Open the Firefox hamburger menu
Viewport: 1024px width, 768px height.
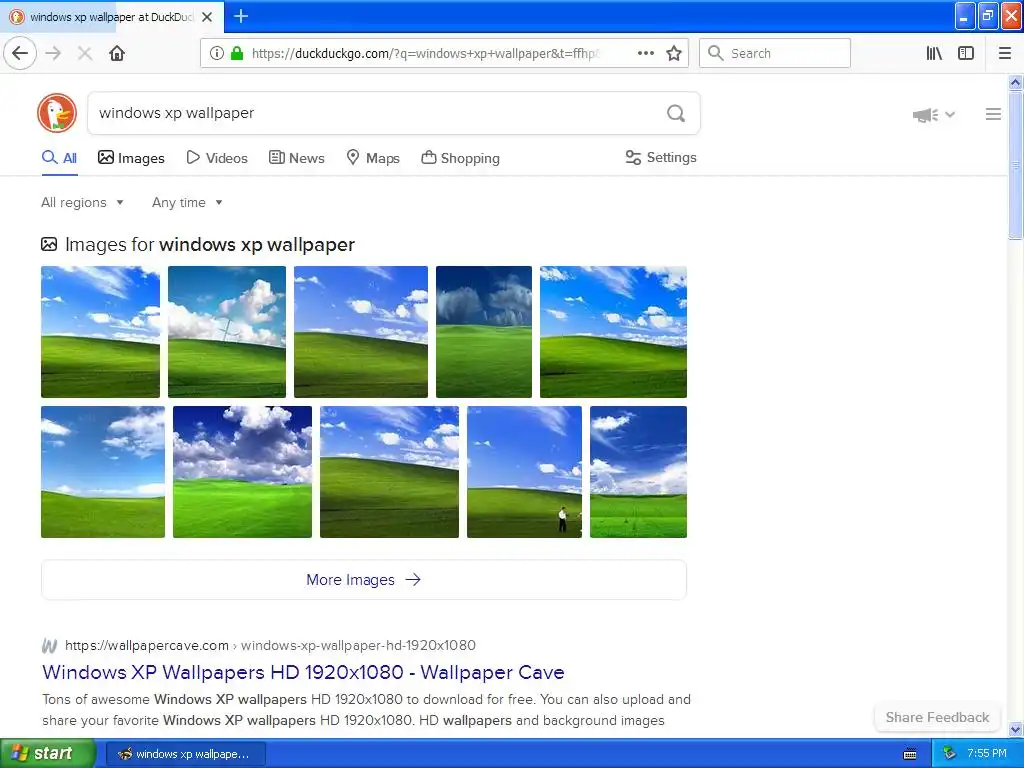coord(1005,54)
